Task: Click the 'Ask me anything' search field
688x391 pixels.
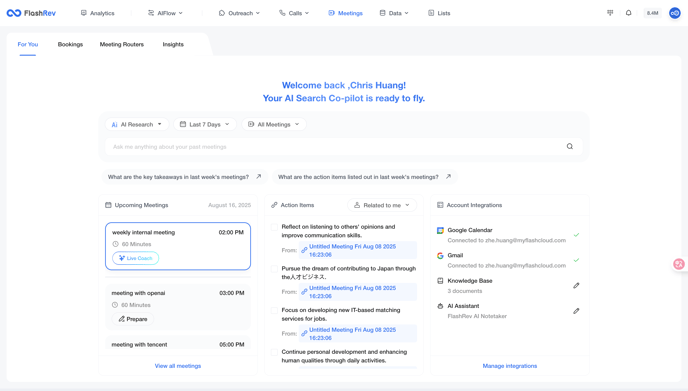Action: (x=344, y=147)
